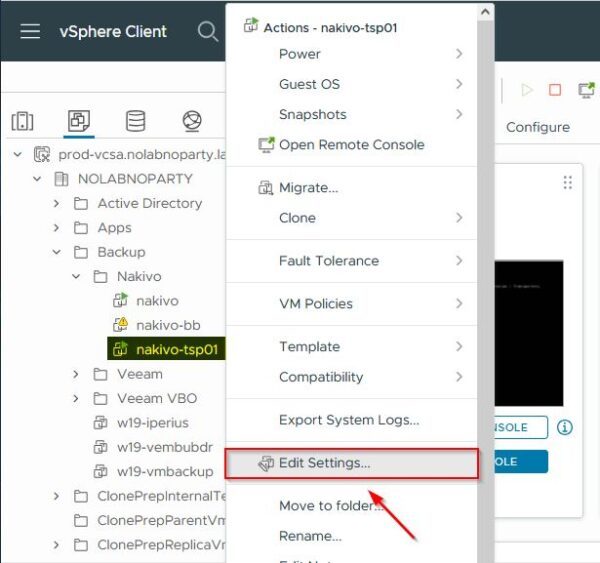Click the Actions menu scrollbar track
Screen dimensions: 600x563
coord(485,291)
